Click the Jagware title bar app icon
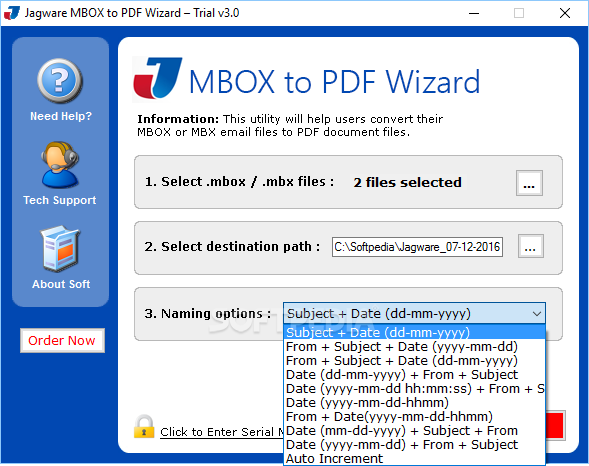Viewport: 589px width, 466px height. pyautogui.click(x=12, y=13)
